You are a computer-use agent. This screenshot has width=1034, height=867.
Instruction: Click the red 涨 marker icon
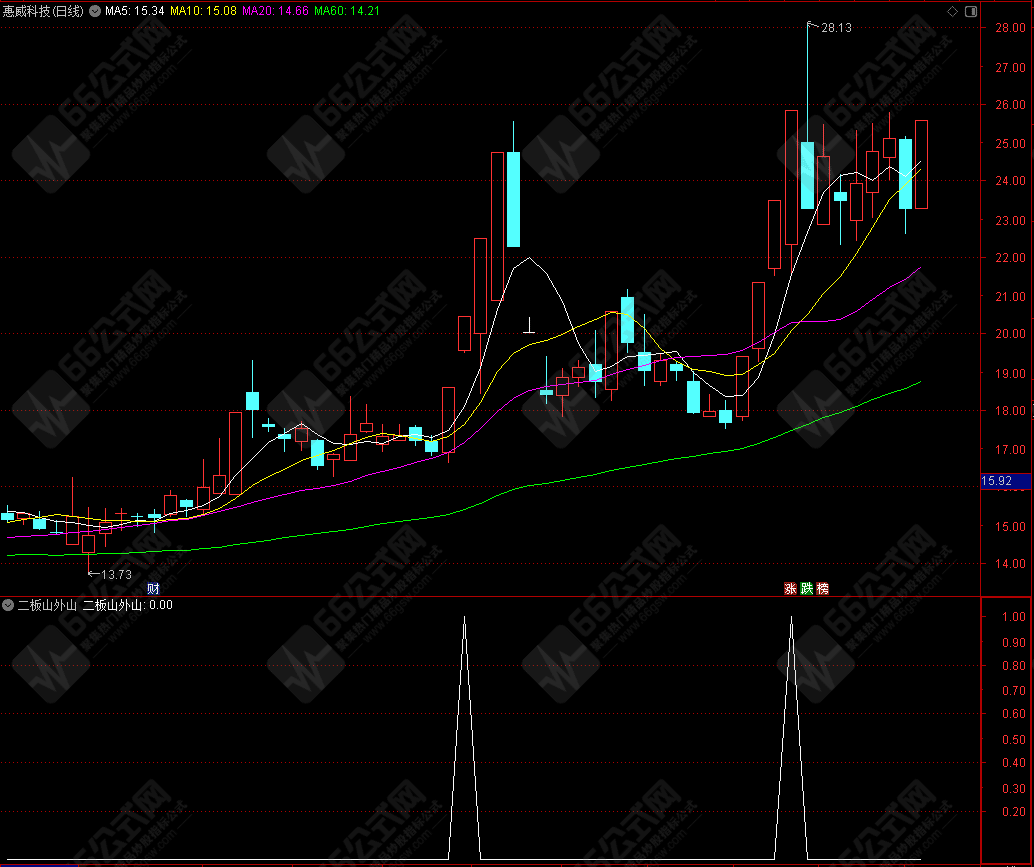[x=790, y=589]
